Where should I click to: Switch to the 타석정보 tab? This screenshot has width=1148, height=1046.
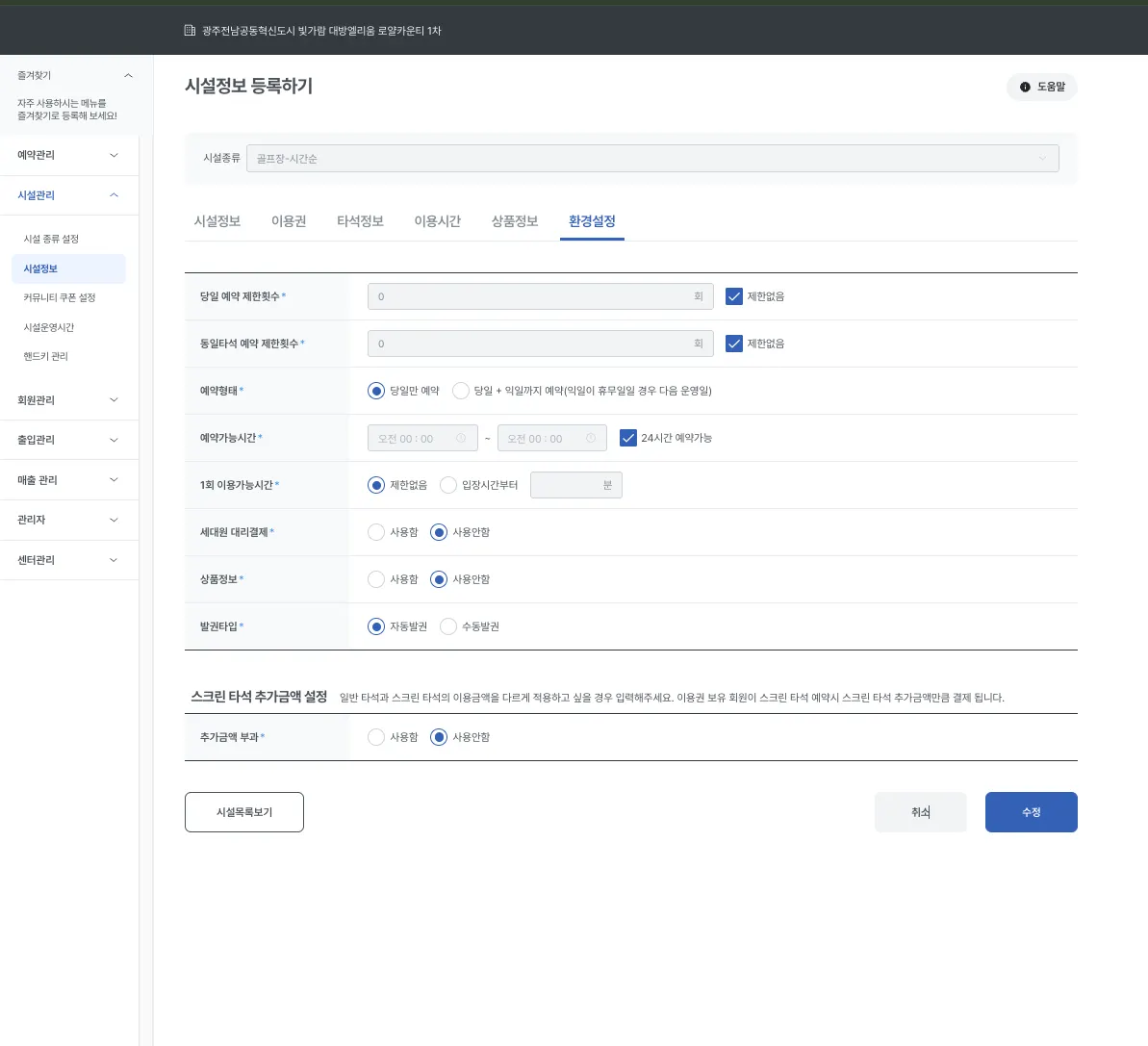360,221
